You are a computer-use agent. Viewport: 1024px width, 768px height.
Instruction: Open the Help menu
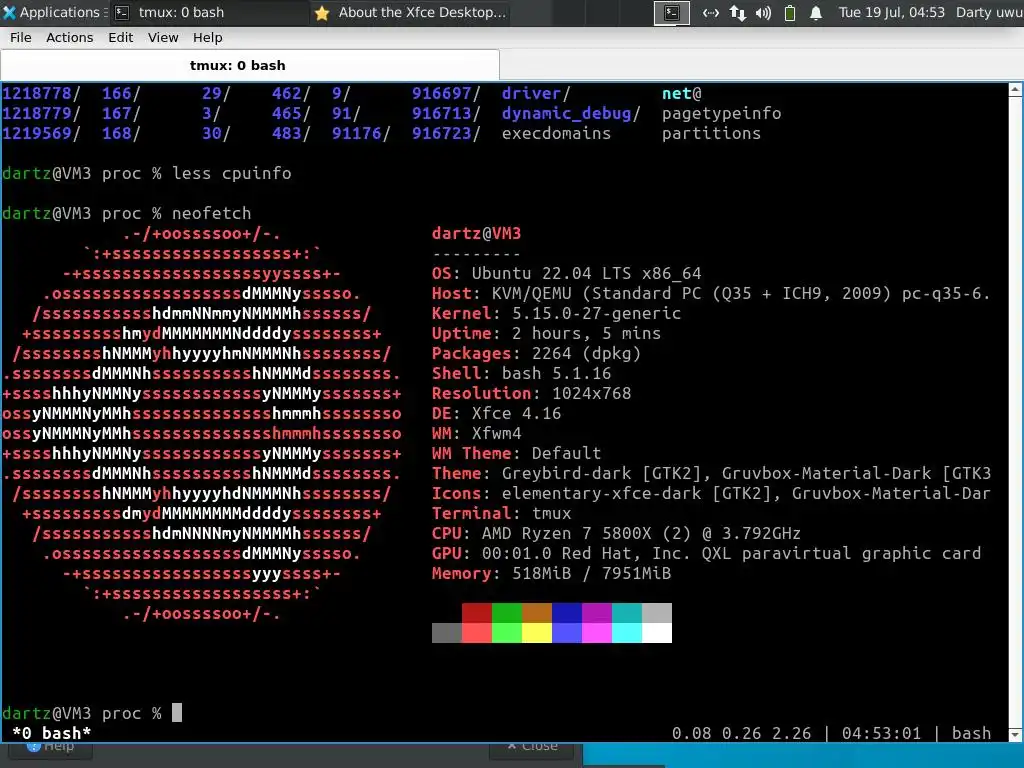[x=208, y=37]
